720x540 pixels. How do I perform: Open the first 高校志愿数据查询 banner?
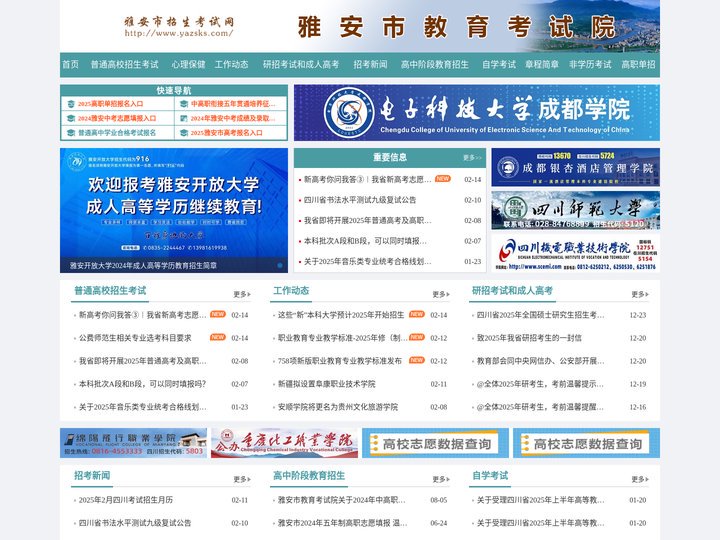[435, 443]
